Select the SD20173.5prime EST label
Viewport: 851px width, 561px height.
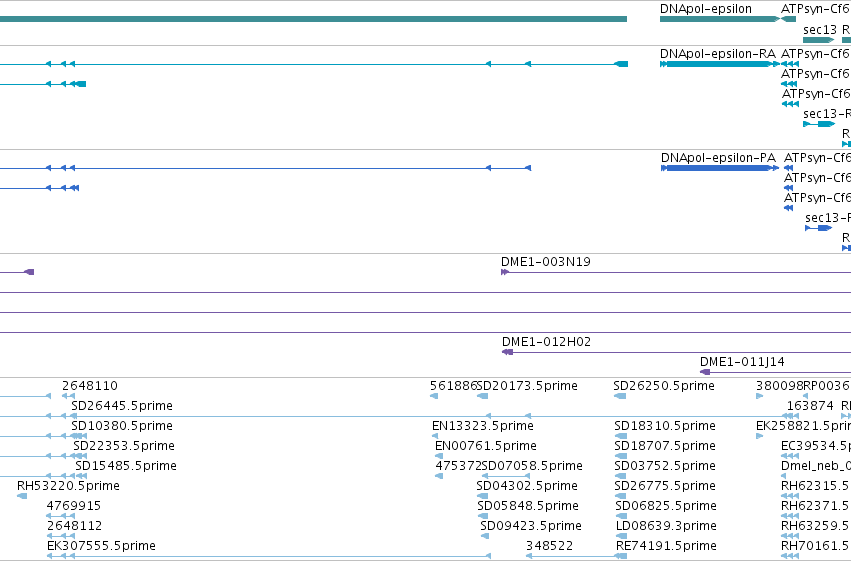(x=528, y=386)
